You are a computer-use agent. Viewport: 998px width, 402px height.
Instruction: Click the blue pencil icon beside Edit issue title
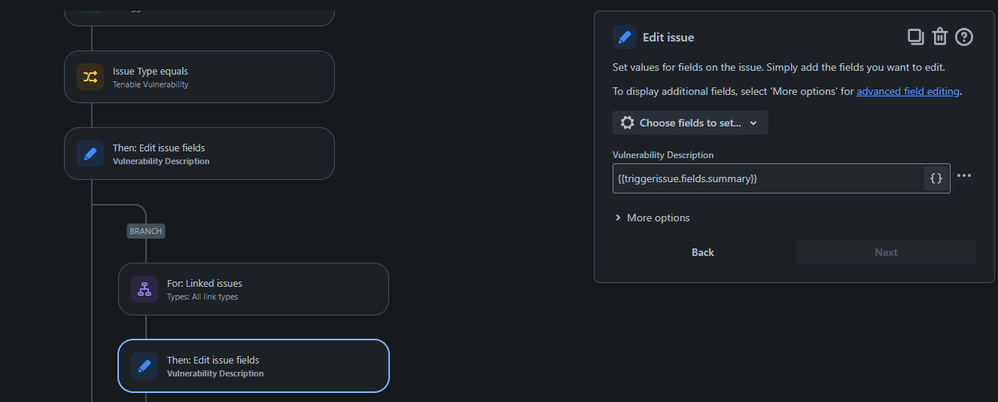pyautogui.click(x=624, y=38)
